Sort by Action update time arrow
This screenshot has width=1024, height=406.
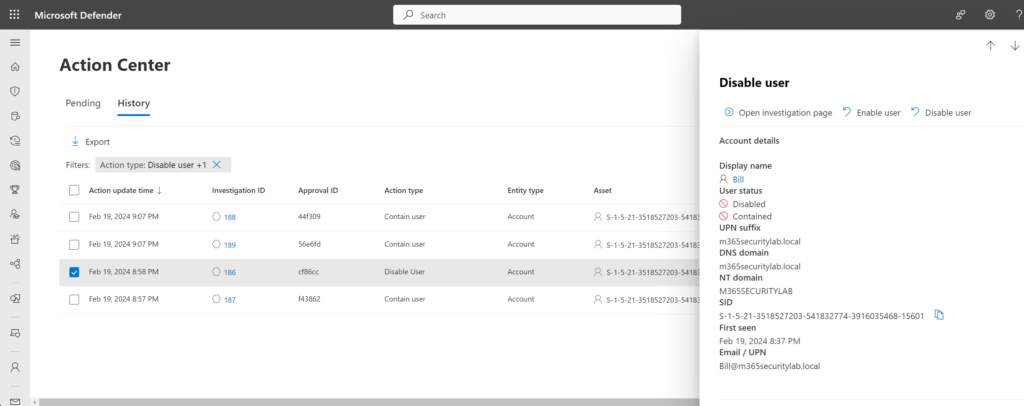tap(159, 191)
